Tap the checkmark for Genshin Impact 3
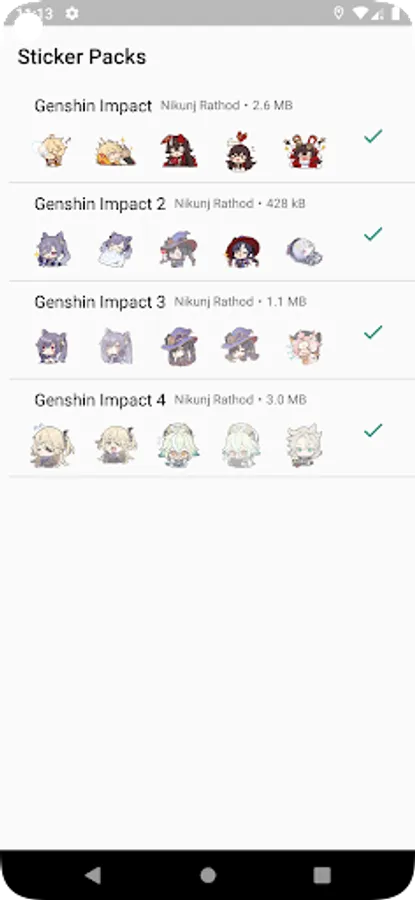415x900 pixels. [x=373, y=332]
